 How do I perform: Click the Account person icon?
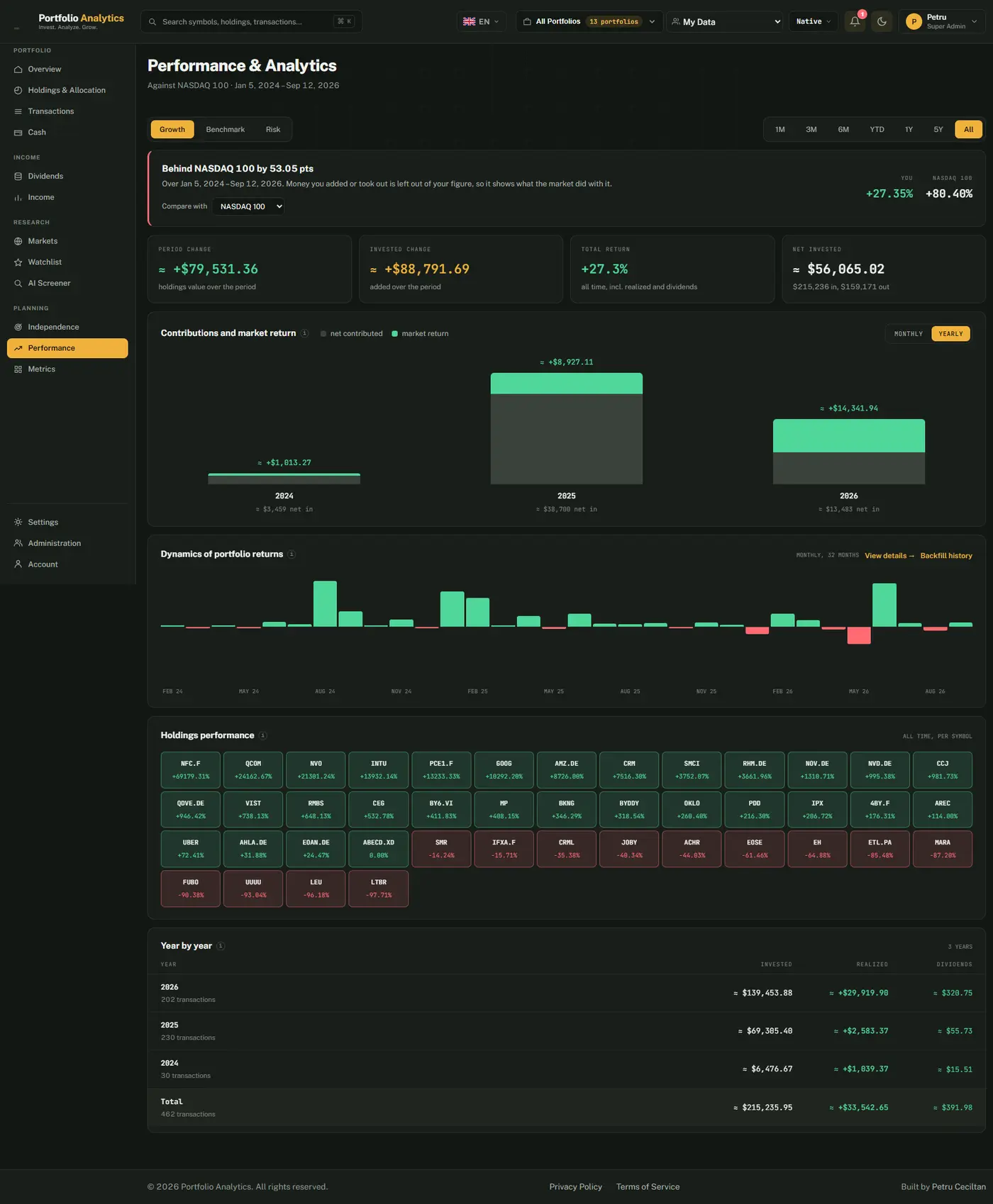[18, 564]
